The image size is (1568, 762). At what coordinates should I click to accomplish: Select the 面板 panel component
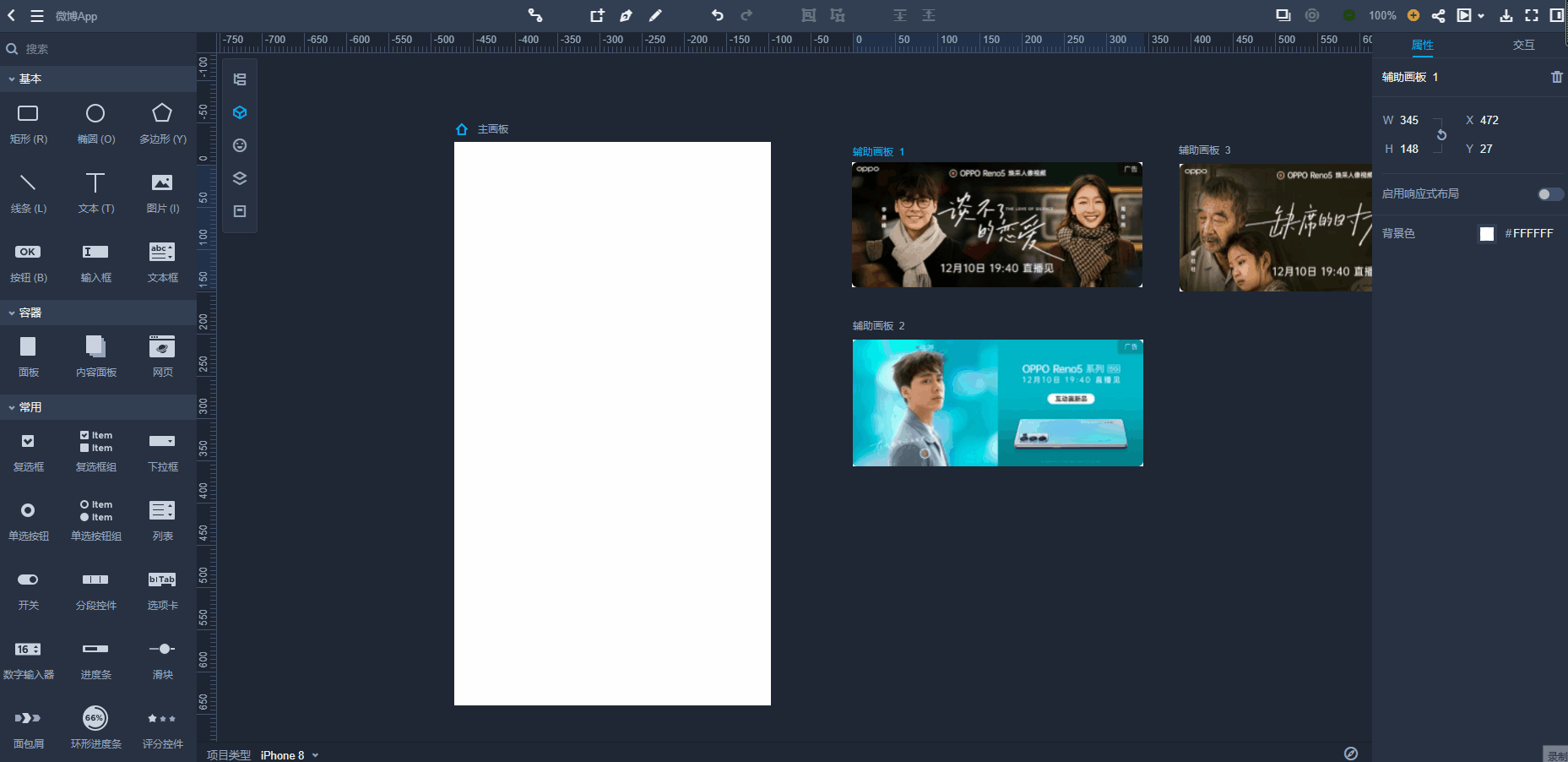pyautogui.click(x=29, y=357)
